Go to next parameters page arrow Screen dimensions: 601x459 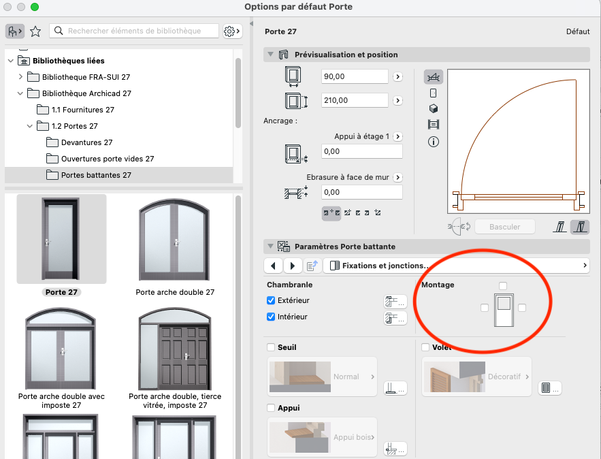point(292,266)
